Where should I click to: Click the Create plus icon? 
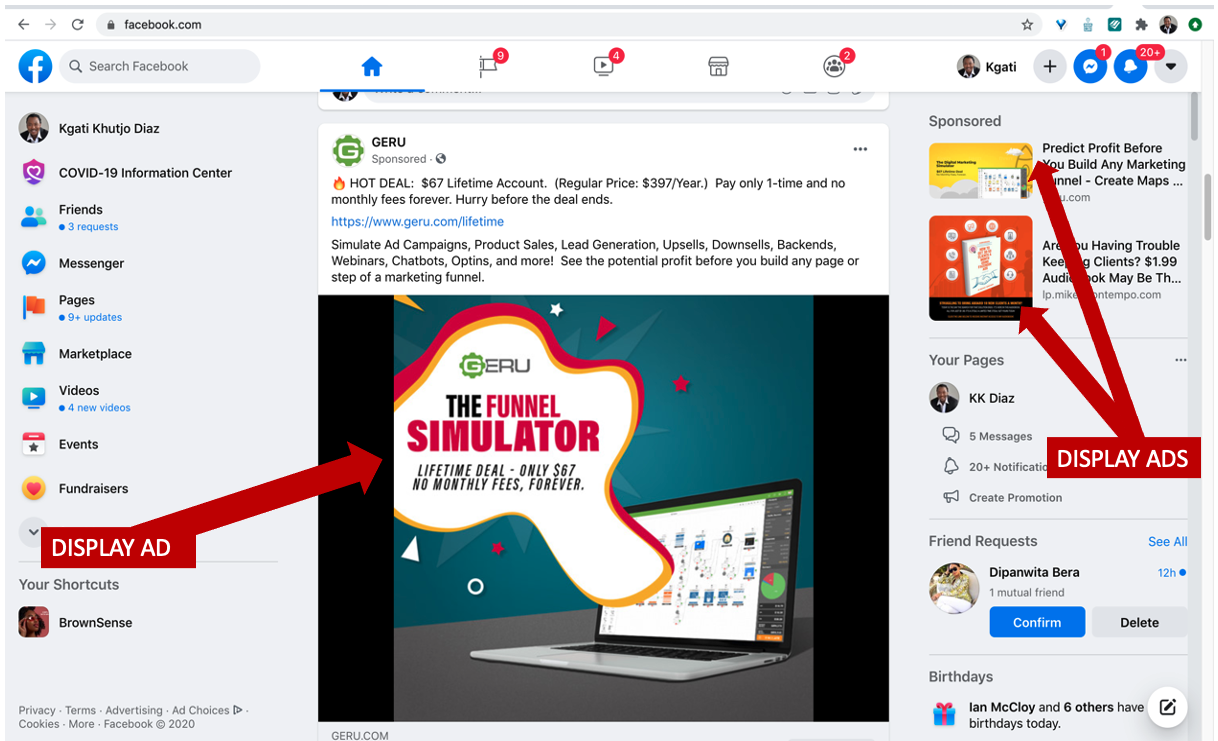(x=1050, y=66)
